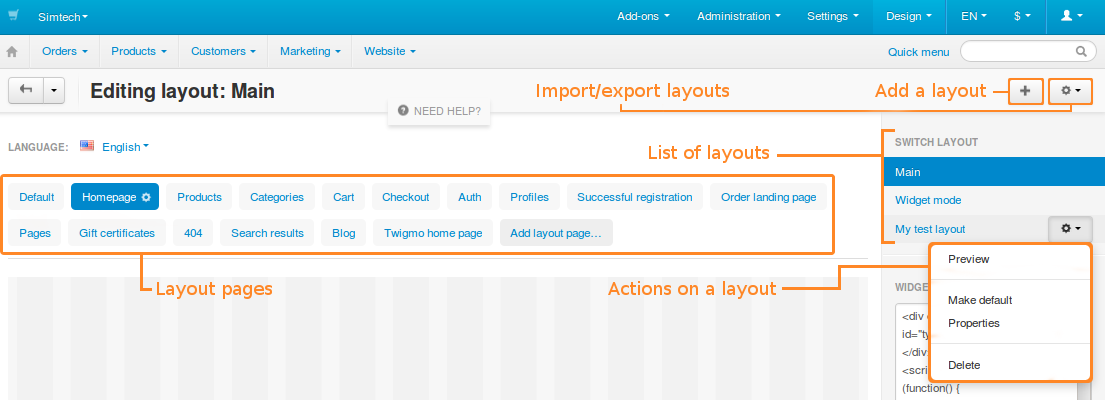Click the Homepage tab gear icon
This screenshot has height=400, width=1105.
[146, 197]
